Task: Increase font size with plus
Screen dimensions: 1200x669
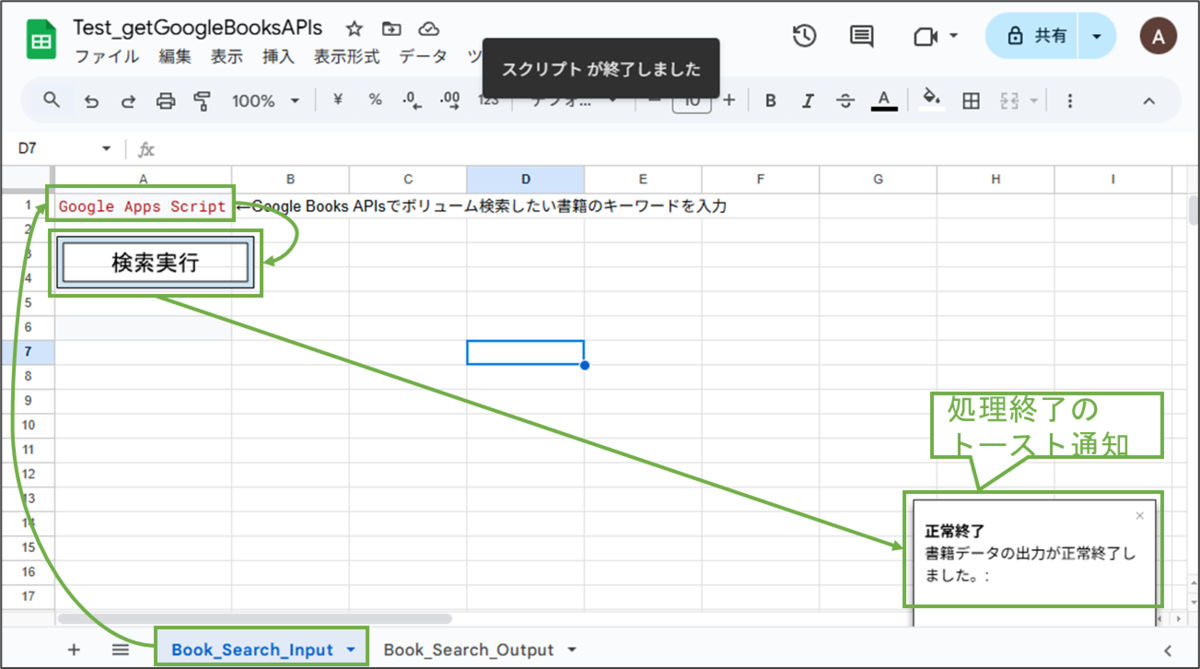Action: 729,100
